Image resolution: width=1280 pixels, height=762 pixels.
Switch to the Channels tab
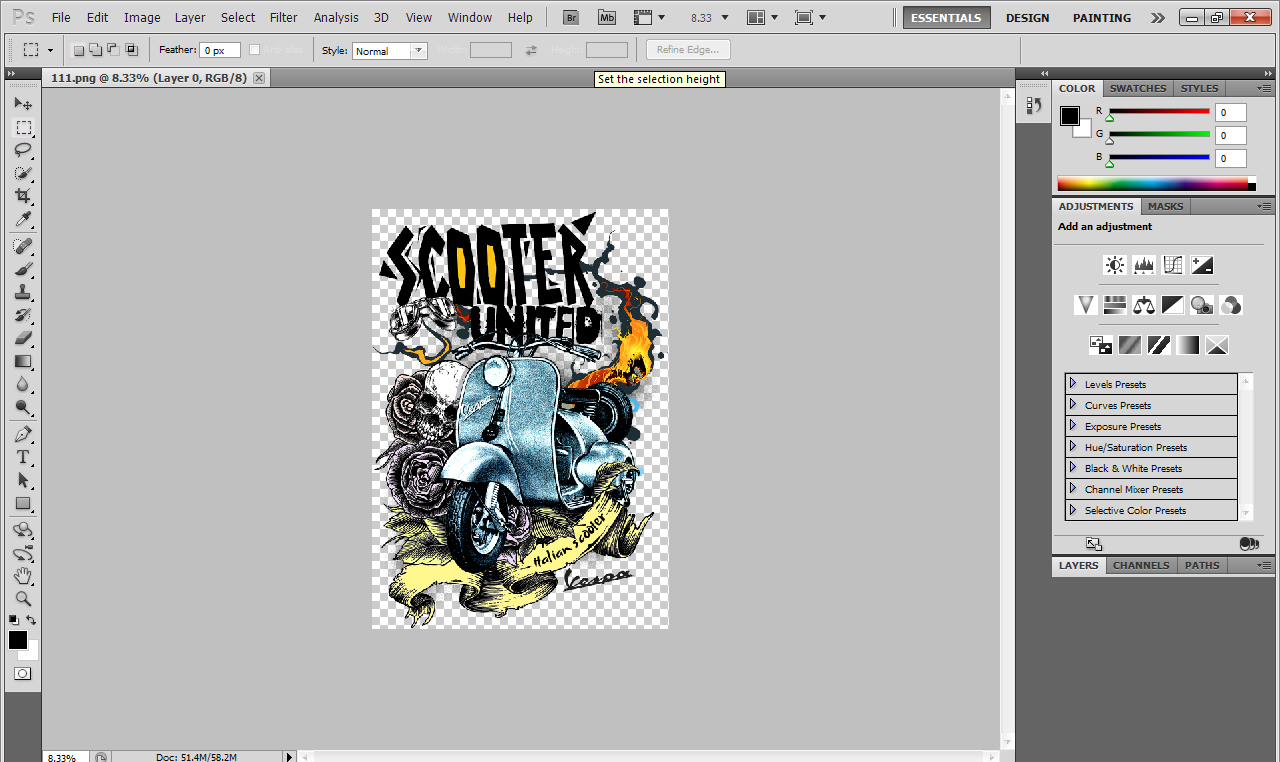pyautogui.click(x=1141, y=565)
